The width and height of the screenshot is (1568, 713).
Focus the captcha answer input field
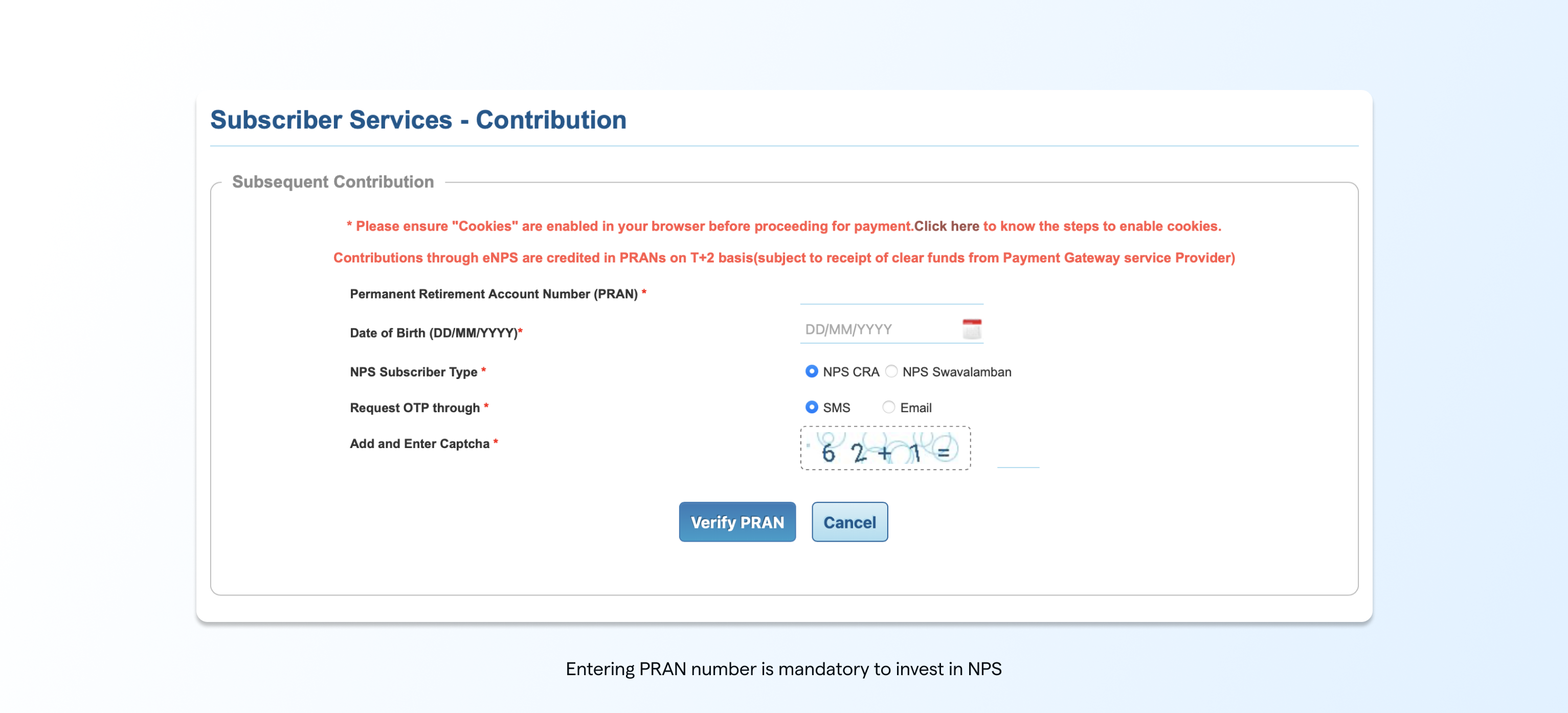pyautogui.click(x=1018, y=457)
